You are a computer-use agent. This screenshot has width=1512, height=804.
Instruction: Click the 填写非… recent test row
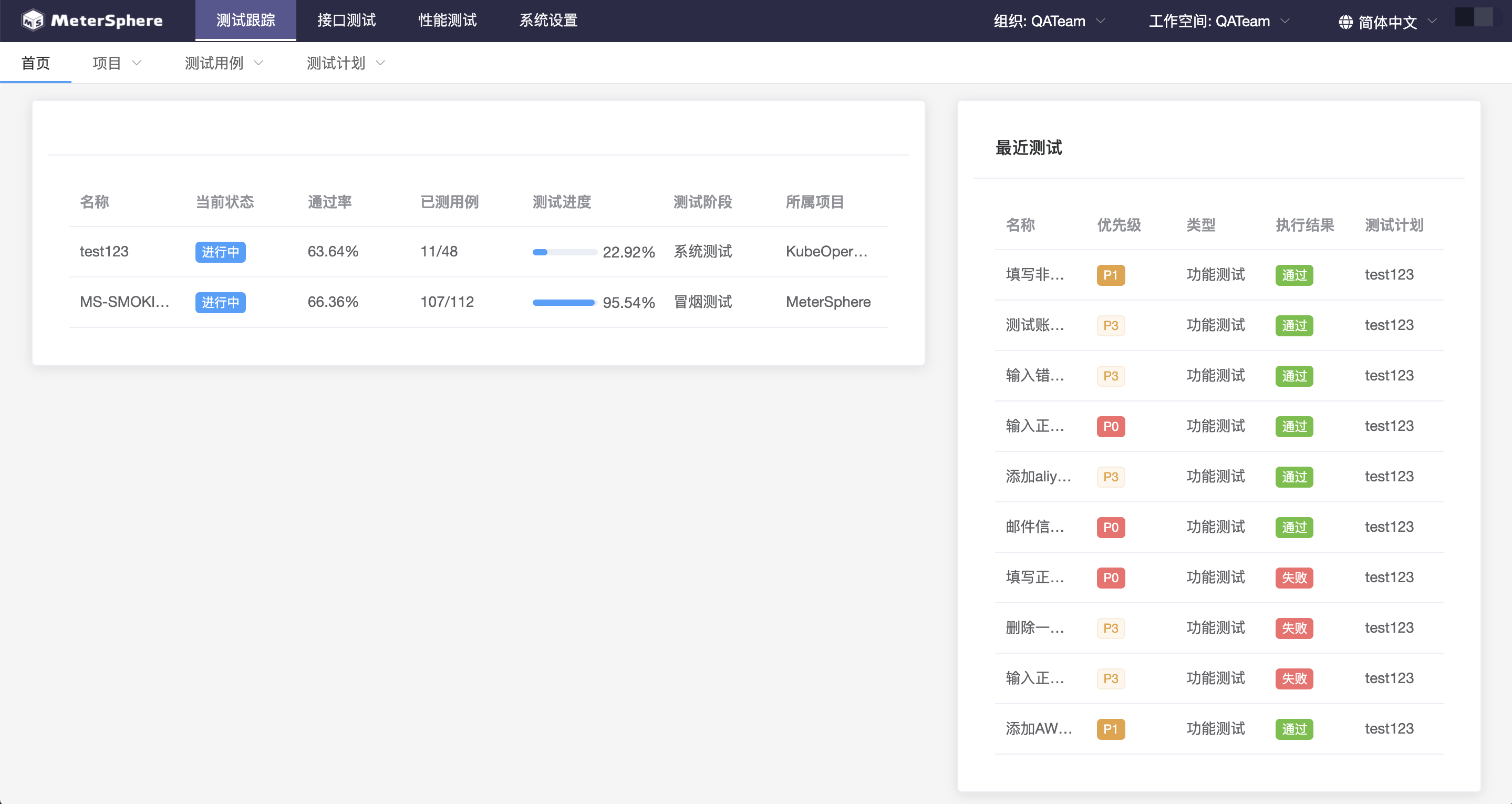click(1219, 275)
